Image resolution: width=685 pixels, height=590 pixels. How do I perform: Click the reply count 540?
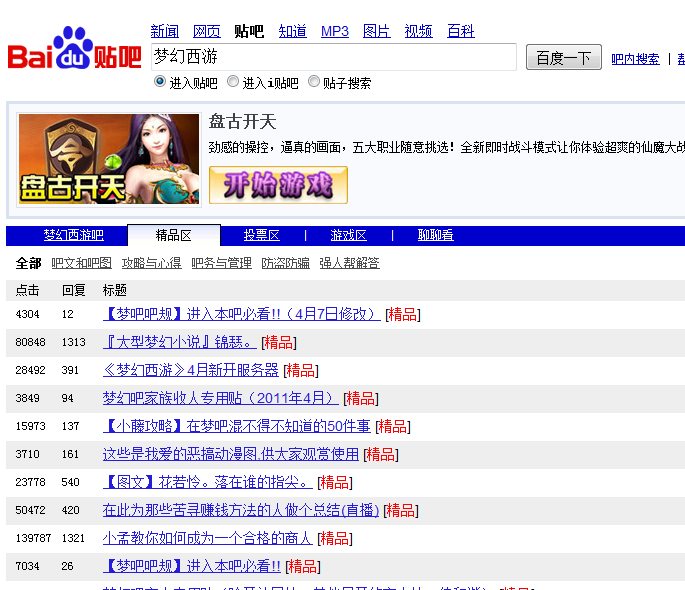point(70,482)
